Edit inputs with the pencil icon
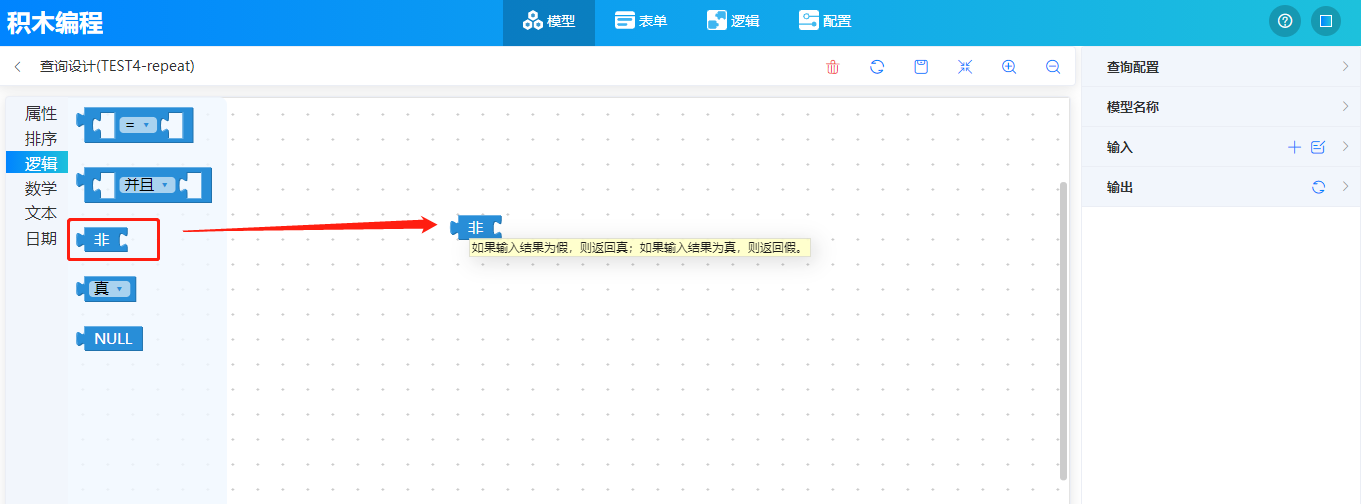This screenshot has width=1361, height=504. click(x=1318, y=147)
